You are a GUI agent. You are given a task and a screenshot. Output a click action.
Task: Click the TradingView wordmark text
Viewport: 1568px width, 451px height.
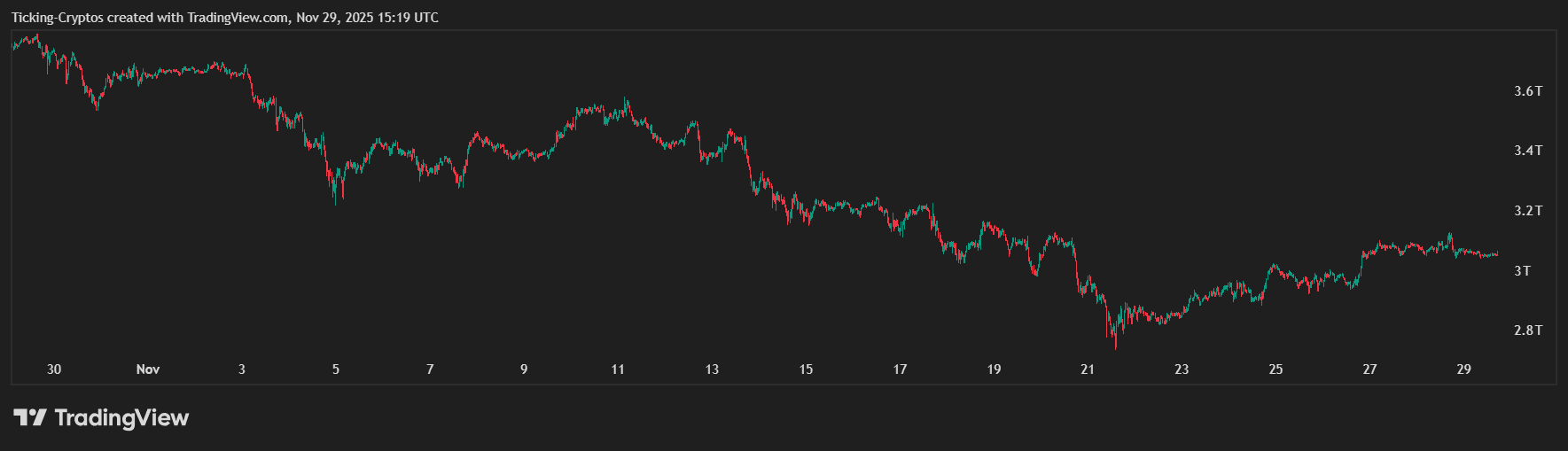(121, 417)
